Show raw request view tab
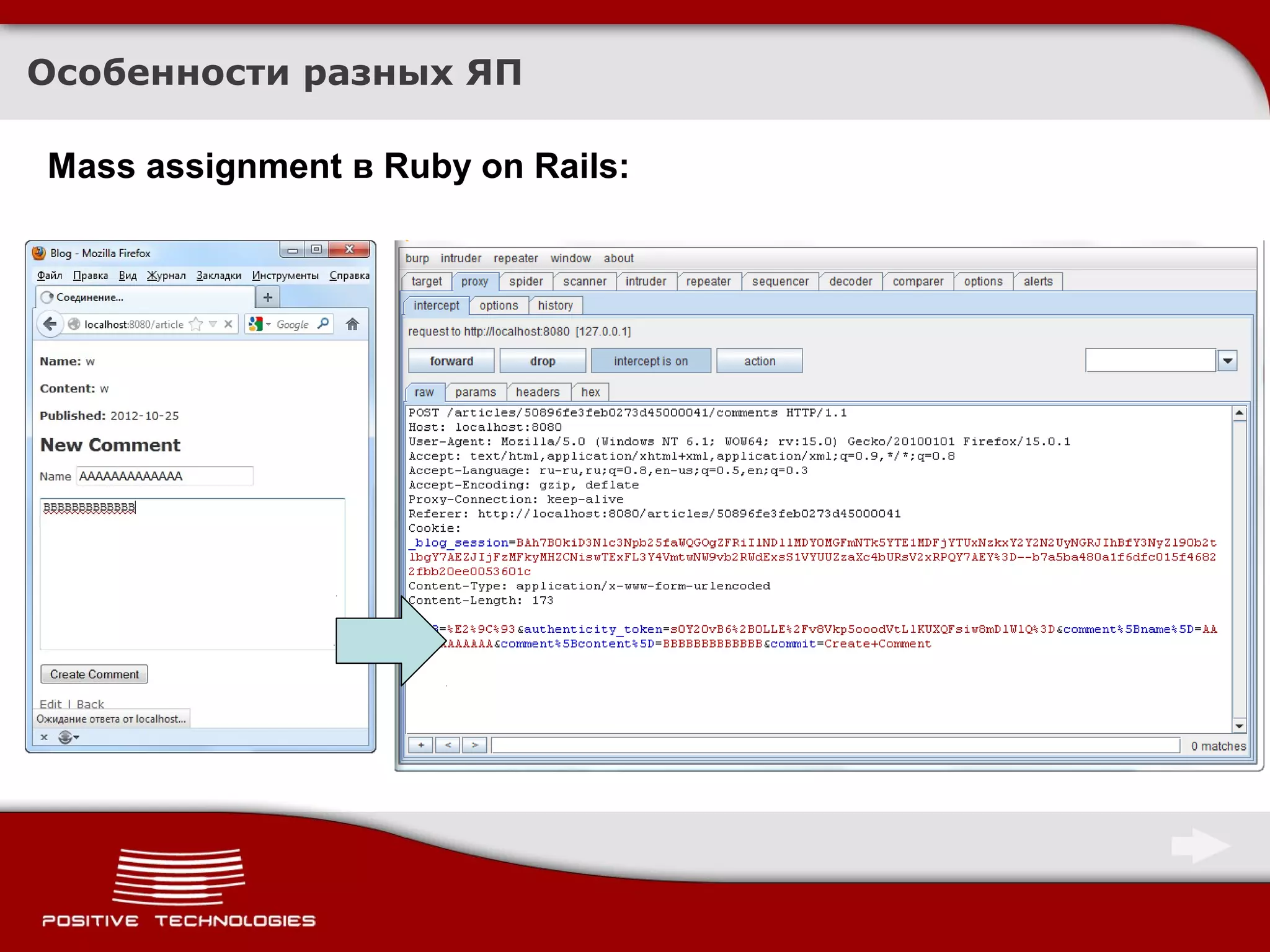This screenshot has width=1270, height=952. [425, 392]
